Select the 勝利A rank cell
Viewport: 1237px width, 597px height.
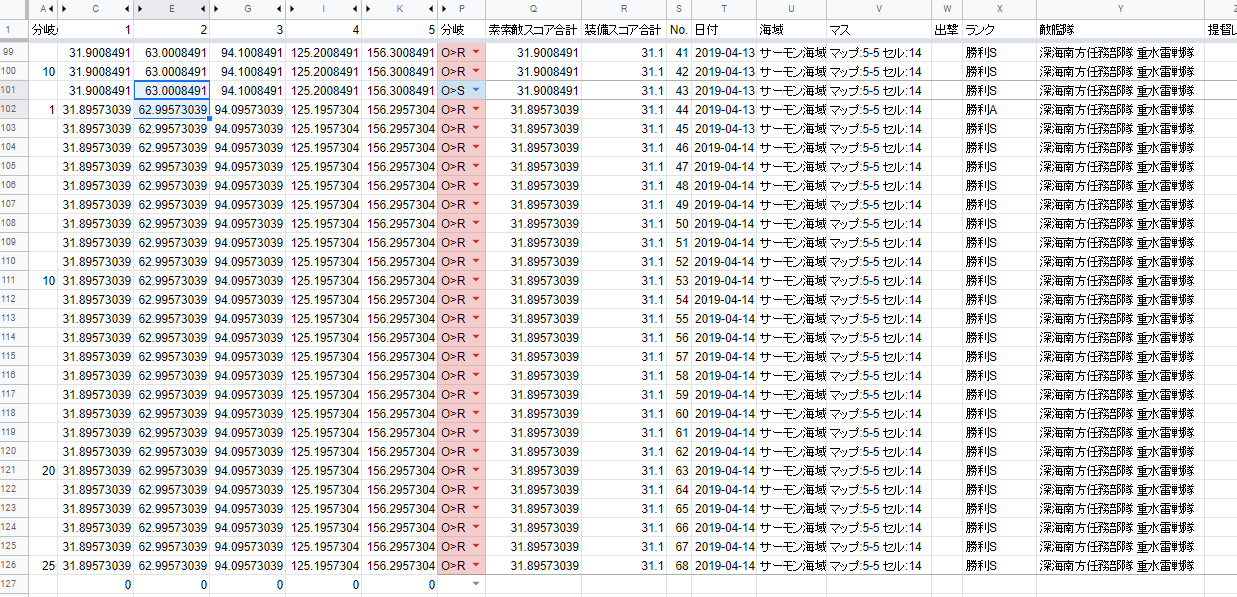[x=1000, y=110]
